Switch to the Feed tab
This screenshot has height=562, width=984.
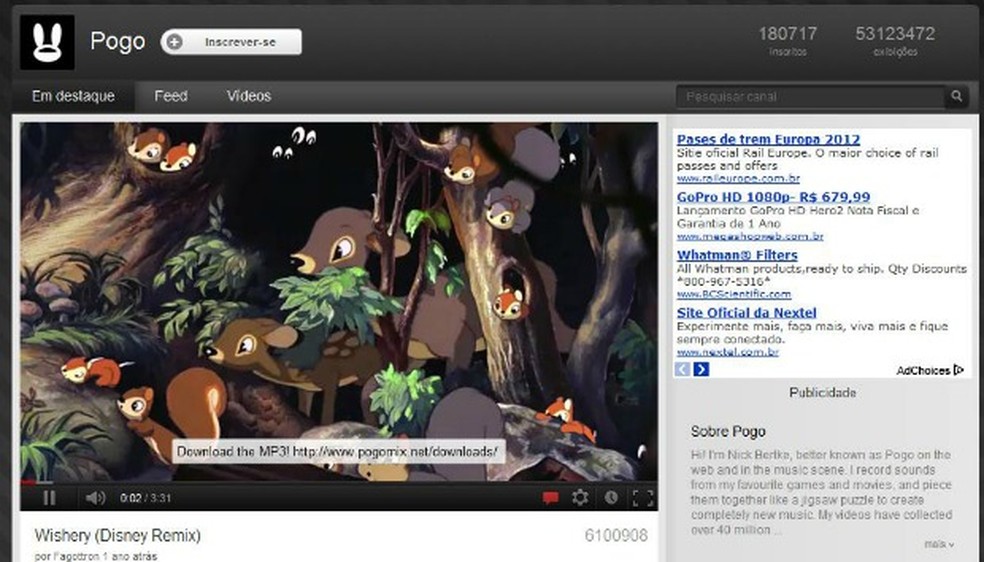(x=171, y=96)
